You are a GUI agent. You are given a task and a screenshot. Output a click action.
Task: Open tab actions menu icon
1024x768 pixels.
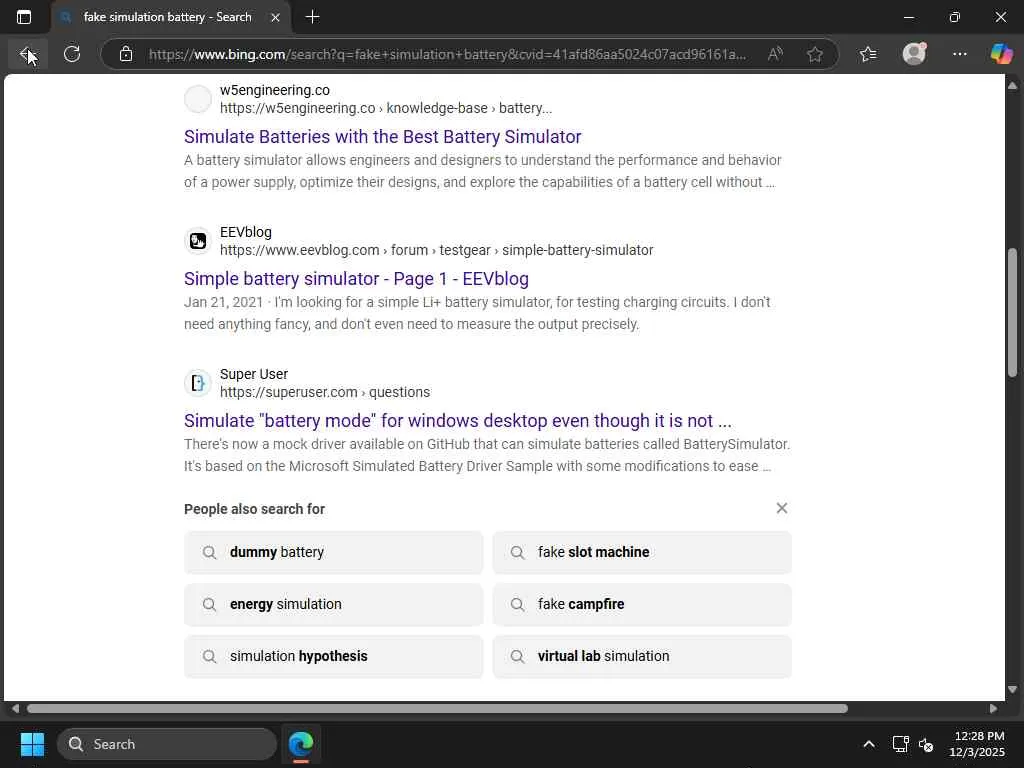tap(24, 17)
